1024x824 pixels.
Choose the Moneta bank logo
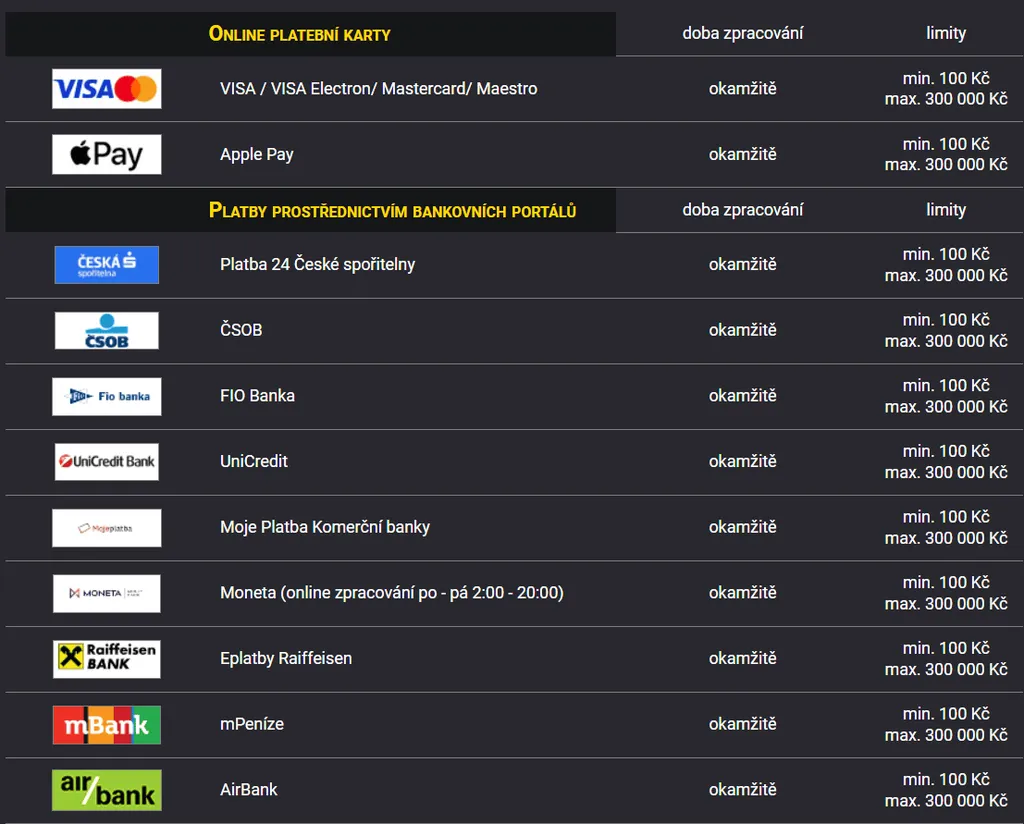(x=106, y=593)
